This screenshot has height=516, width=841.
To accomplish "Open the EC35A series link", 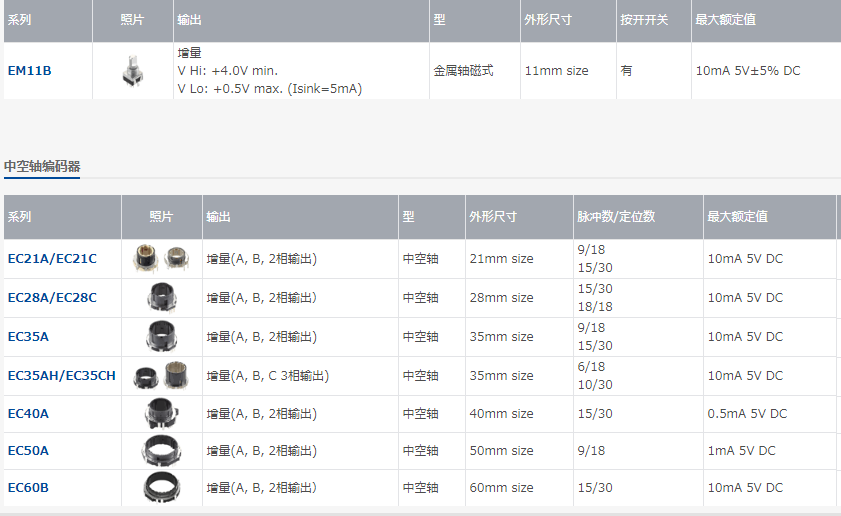I will pyautogui.click(x=28, y=337).
